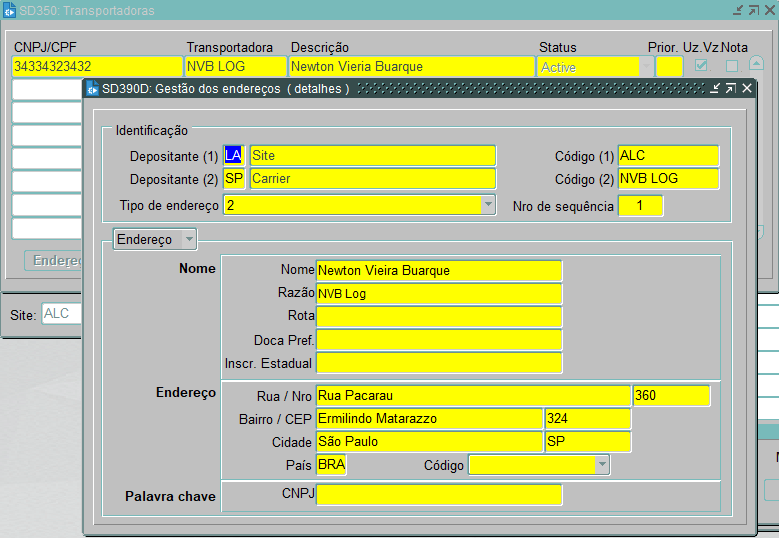779x538 pixels.
Task: Select the Cidade field with São Paulo
Action: click(429, 441)
